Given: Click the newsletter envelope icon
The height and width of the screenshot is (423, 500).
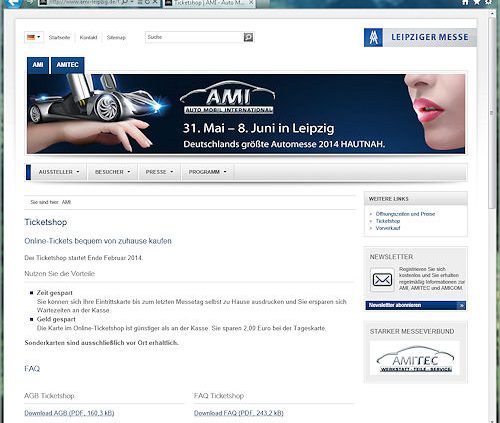Looking at the screenshot, I should pyautogui.click(x=382, y=280).
